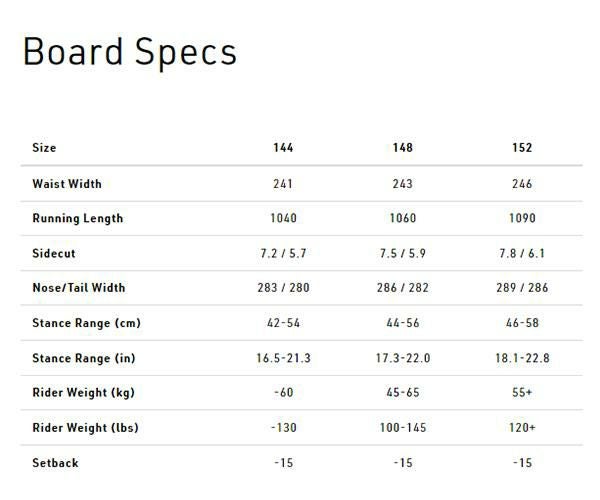The width and height of the screenshot is (600, 500).
Task: Click the Nose/Tail Width row label
Action: click(79, 288)
